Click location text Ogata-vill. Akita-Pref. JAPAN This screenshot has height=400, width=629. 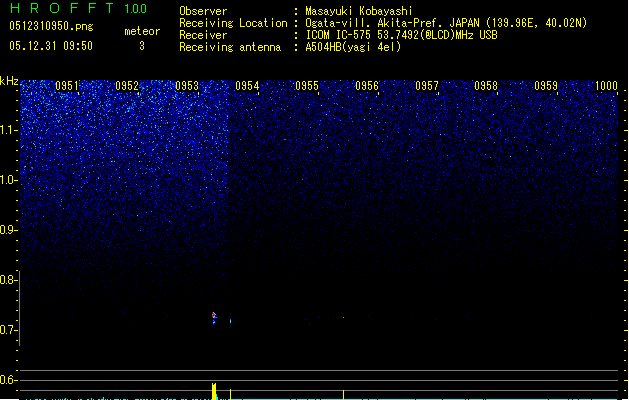click(393, 23)
